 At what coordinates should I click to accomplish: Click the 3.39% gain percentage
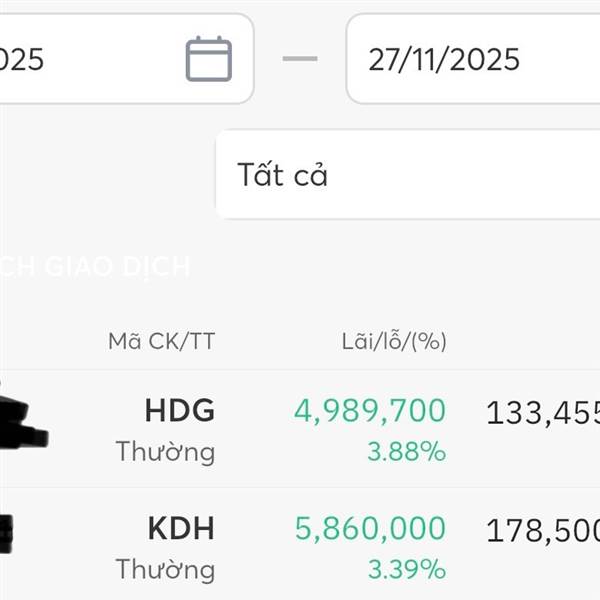click(x=405, y=570)
